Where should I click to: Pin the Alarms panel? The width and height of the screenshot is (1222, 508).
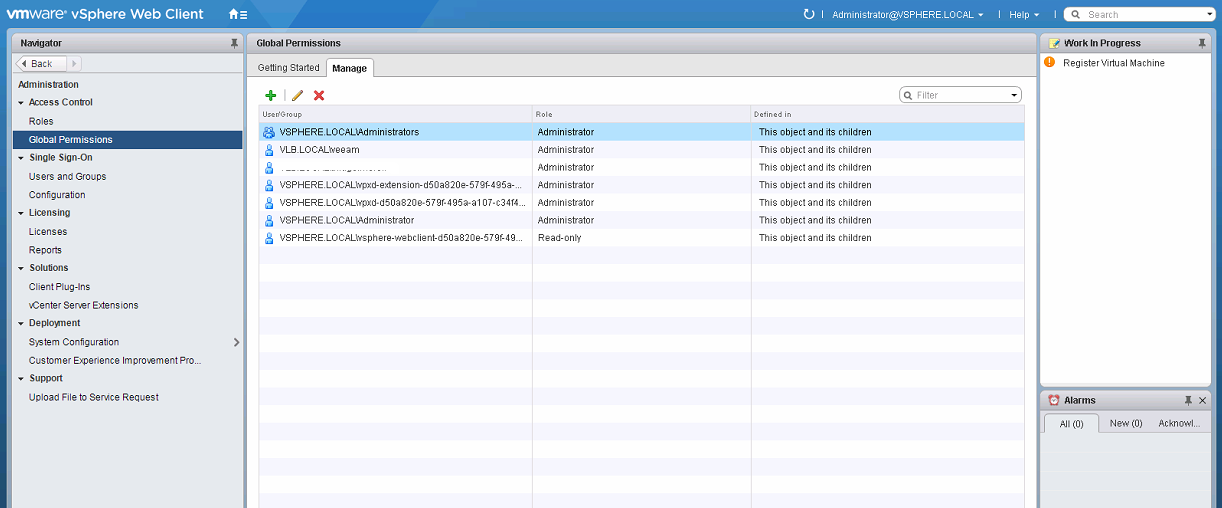[x=1188, y=400]
